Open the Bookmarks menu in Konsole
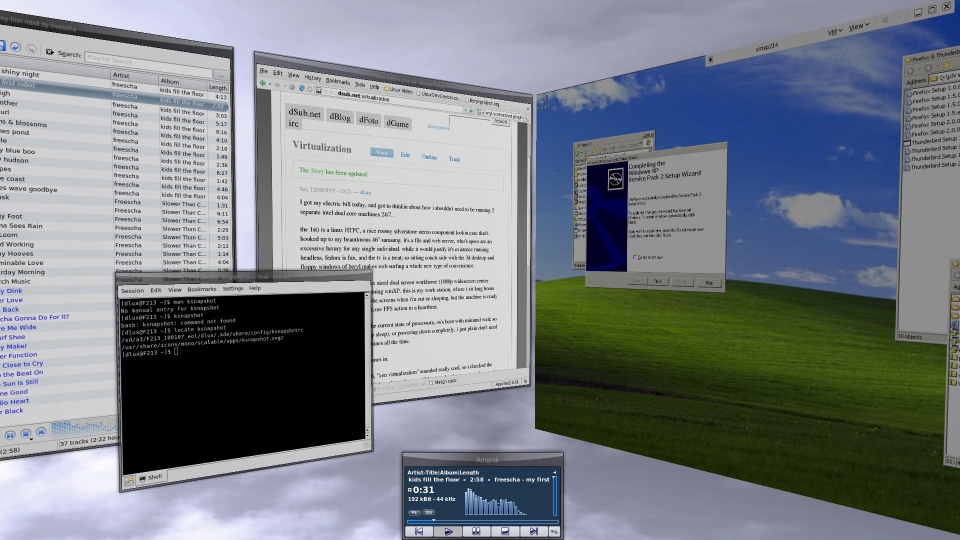The height and width of the screenshot is (540, 960). pos(203,289)
